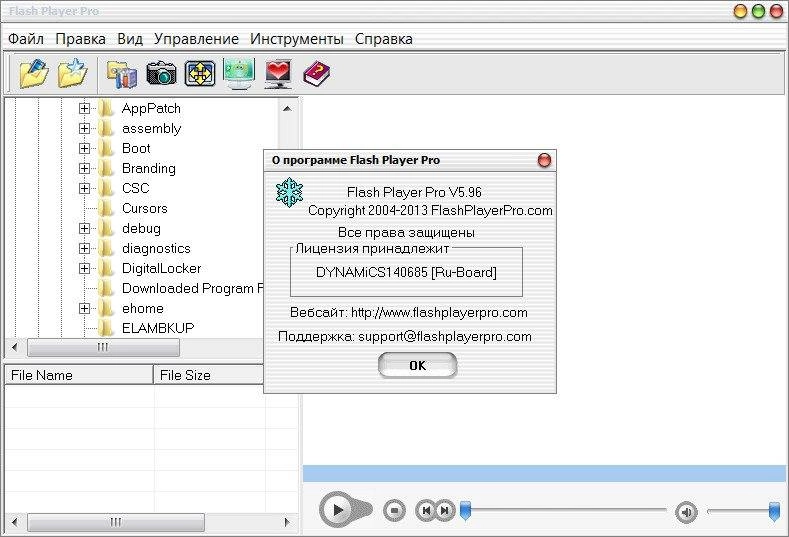This screenshot has width=789, height=537.
Task: Select the assembly tree item
Action: [x=151, y=128]
